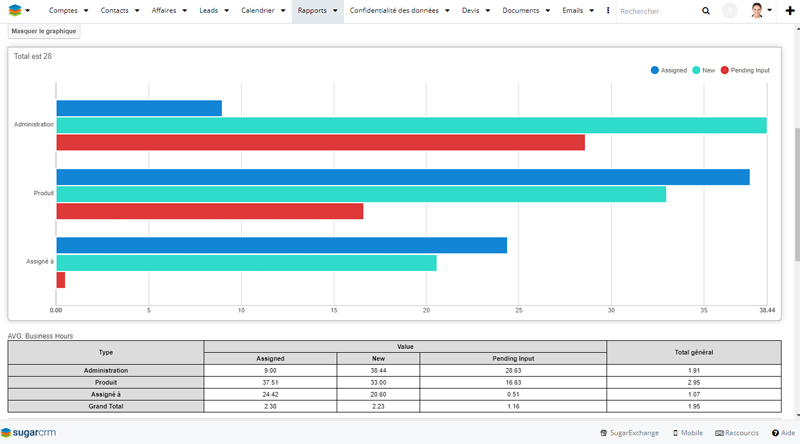Click the 24.42 cell in the table
Screen dimensions: 800x444
click(x=270, y=394)
